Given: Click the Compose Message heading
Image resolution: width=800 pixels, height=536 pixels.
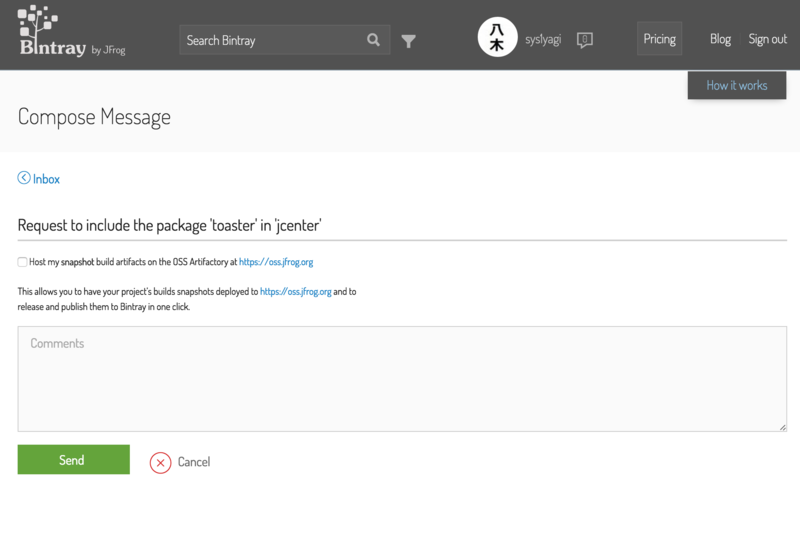Looking at the screenshot, I should point(94,117).
